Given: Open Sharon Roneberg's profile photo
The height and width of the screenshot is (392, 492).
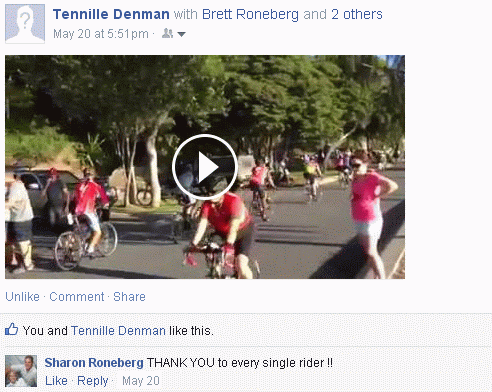Looking at the screenshot, I should (x=21, y=371).
